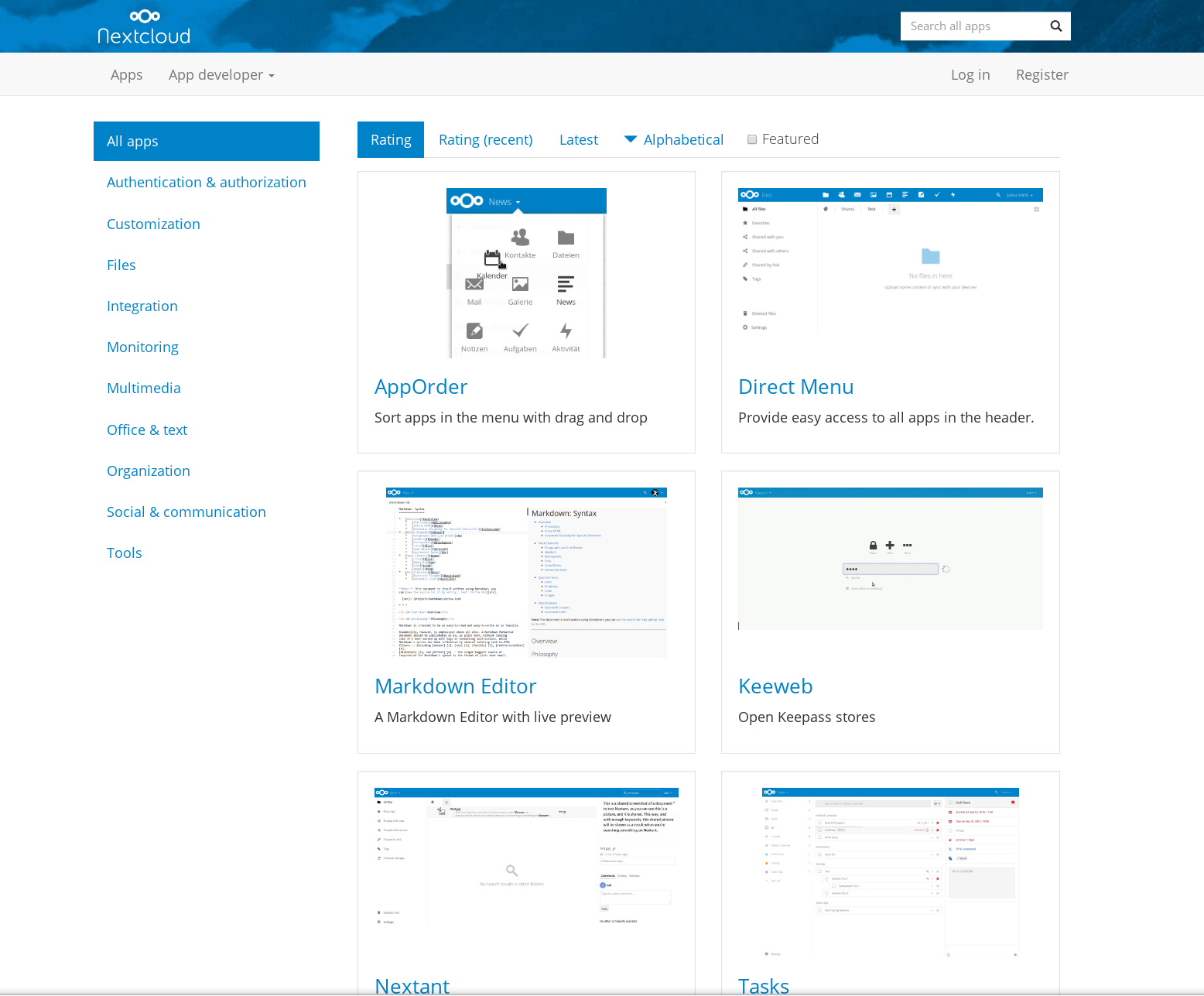Click the Tasks screenshot thumbnail
Image resolution: width=1204 pixels, height=996 pixels.
click(891, 873)
